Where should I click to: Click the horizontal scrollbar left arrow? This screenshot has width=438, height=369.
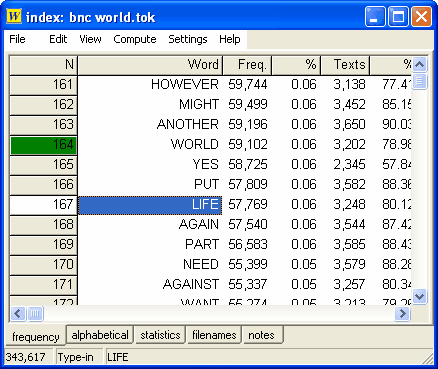point(18,314)
